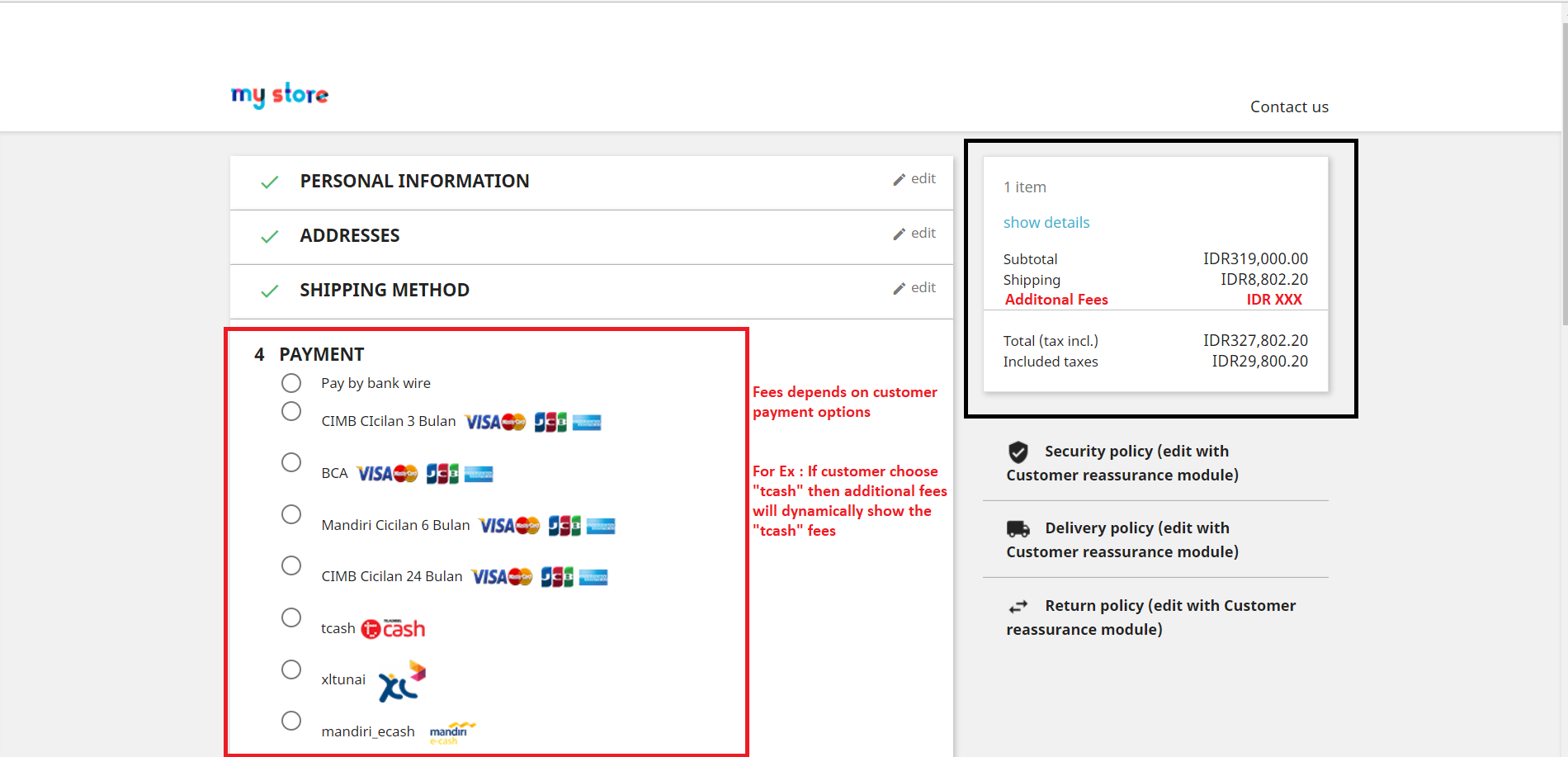Click the Security policy shield icon
Image resolution: width=1568 pixels, height=757 pixels.
(1018, 452)
